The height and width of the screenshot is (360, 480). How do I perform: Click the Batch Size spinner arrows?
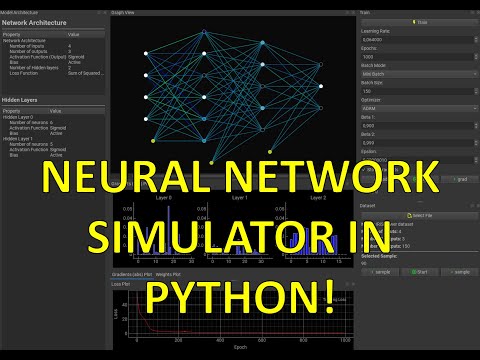[x=476, y=91]
